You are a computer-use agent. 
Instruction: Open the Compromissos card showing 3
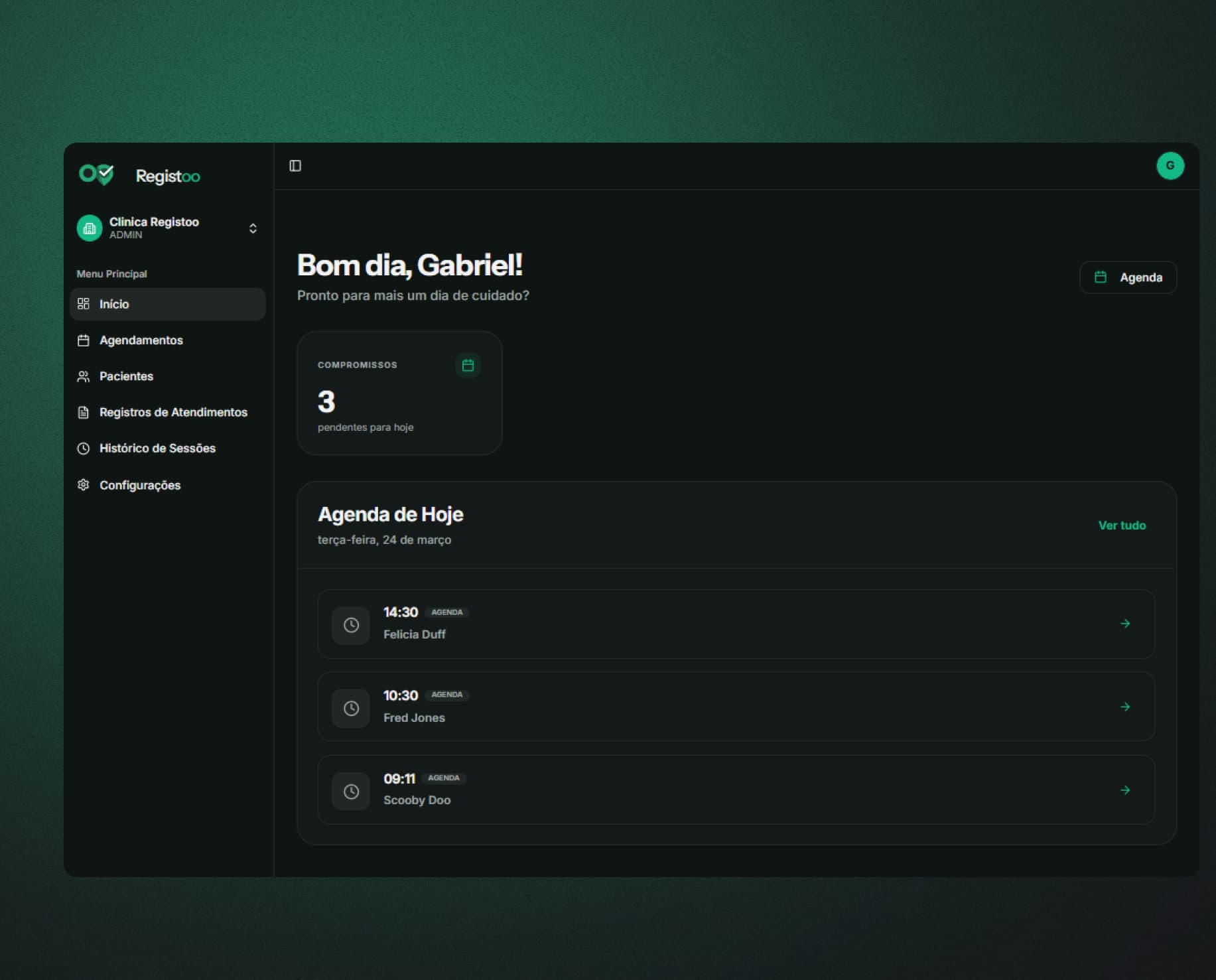[x=399, y=393]
